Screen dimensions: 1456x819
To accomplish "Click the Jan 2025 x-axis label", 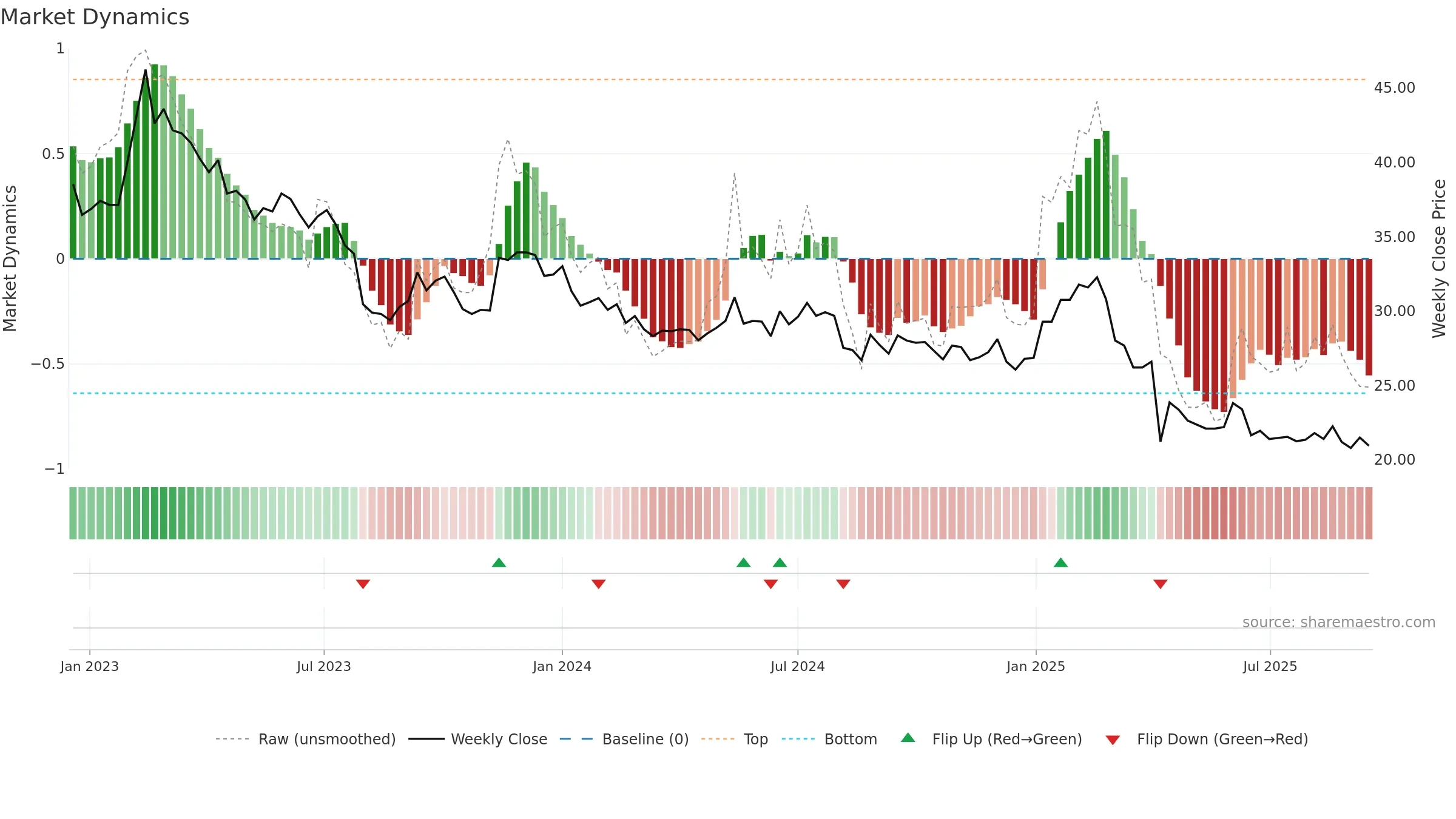I will (x=1036, y=666).
